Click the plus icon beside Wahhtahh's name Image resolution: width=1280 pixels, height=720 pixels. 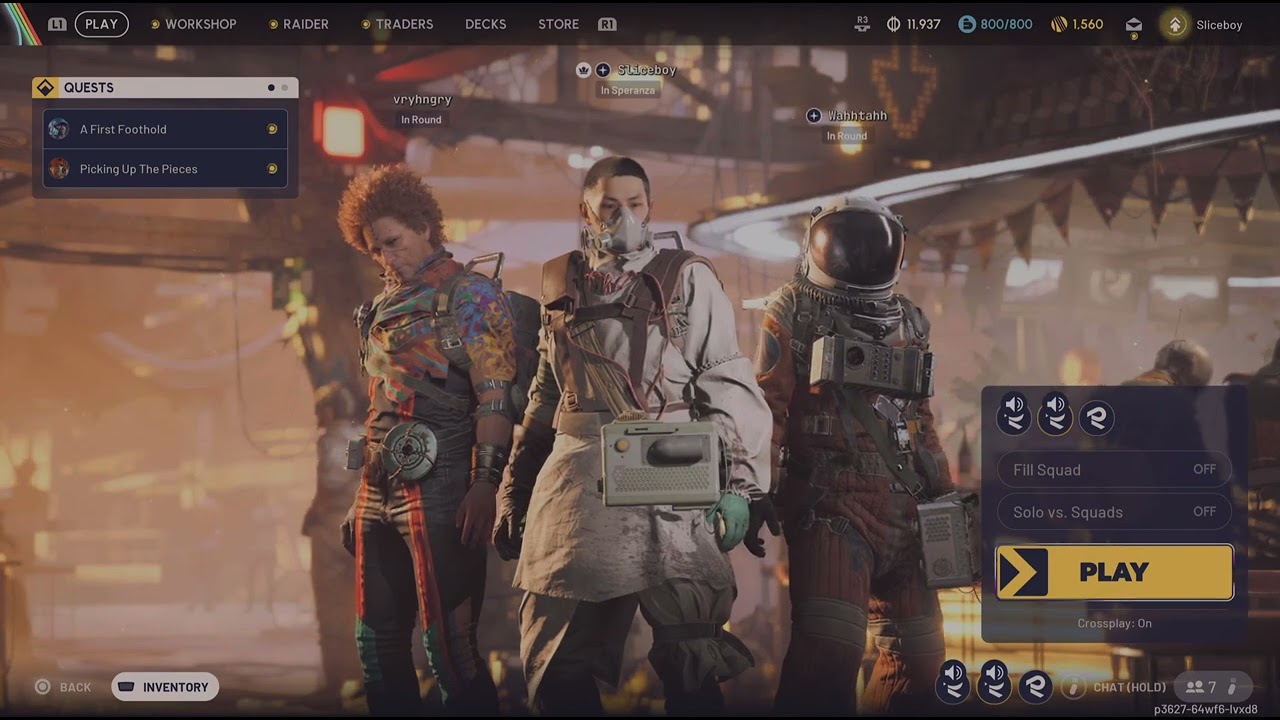pyautogui.click(x=814, y=116)
